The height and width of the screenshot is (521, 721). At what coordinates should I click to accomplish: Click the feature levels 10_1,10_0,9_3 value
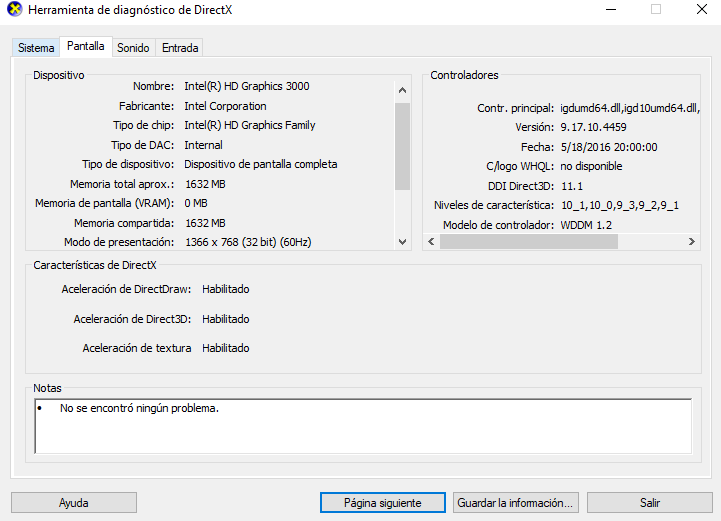(x=620, y=206)
